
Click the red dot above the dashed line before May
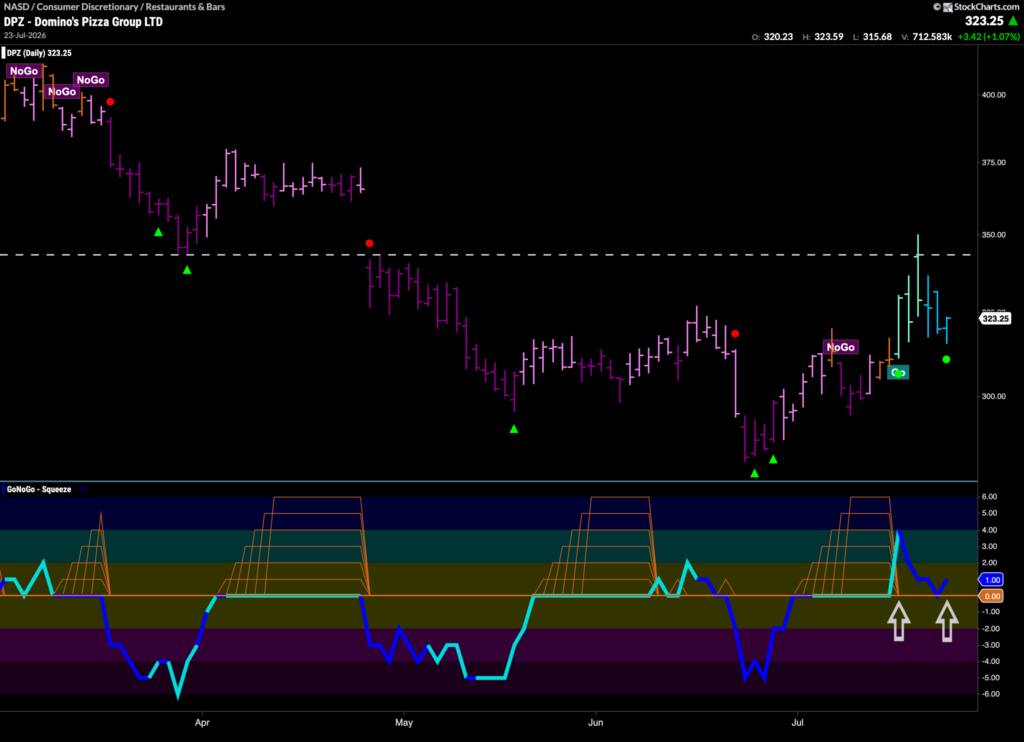(370, 243)
